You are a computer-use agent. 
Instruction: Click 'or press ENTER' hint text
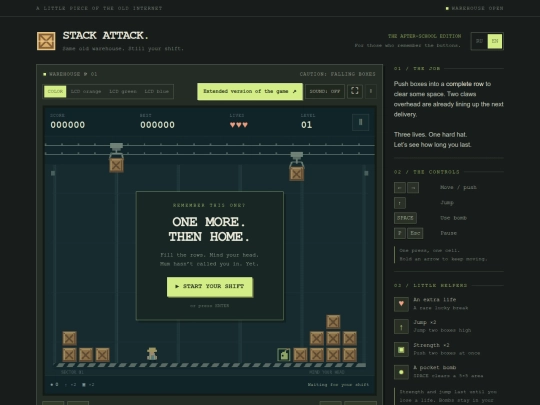tap(209, 305)
